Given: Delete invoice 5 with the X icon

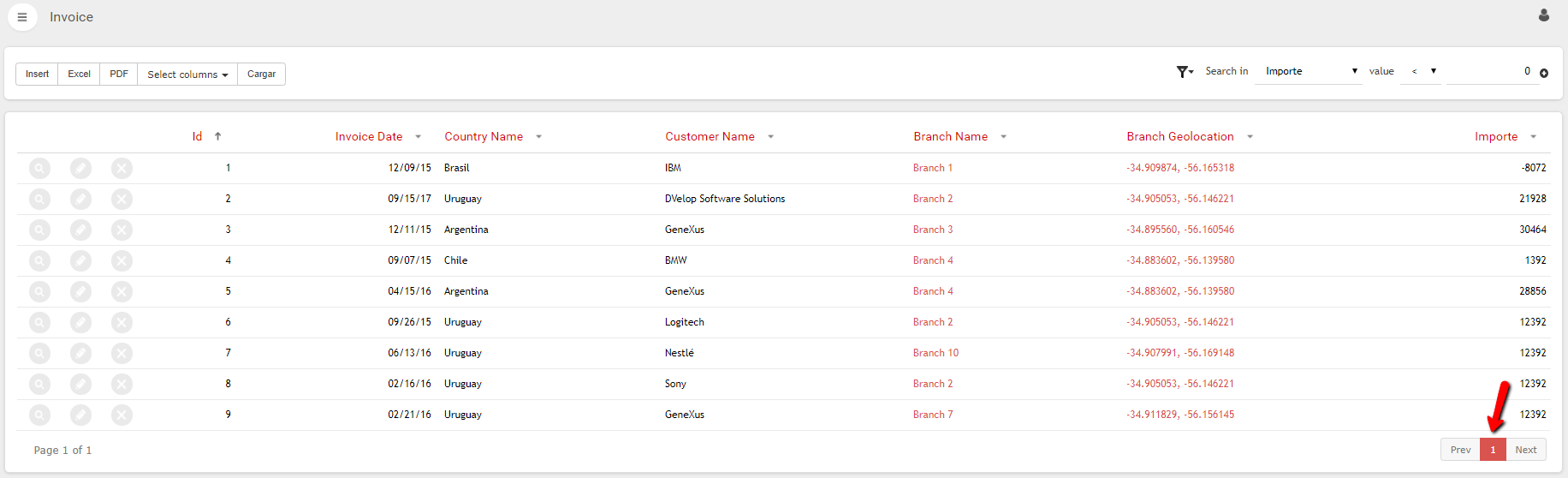Looking at the screenshot, I should coord(122,292).
